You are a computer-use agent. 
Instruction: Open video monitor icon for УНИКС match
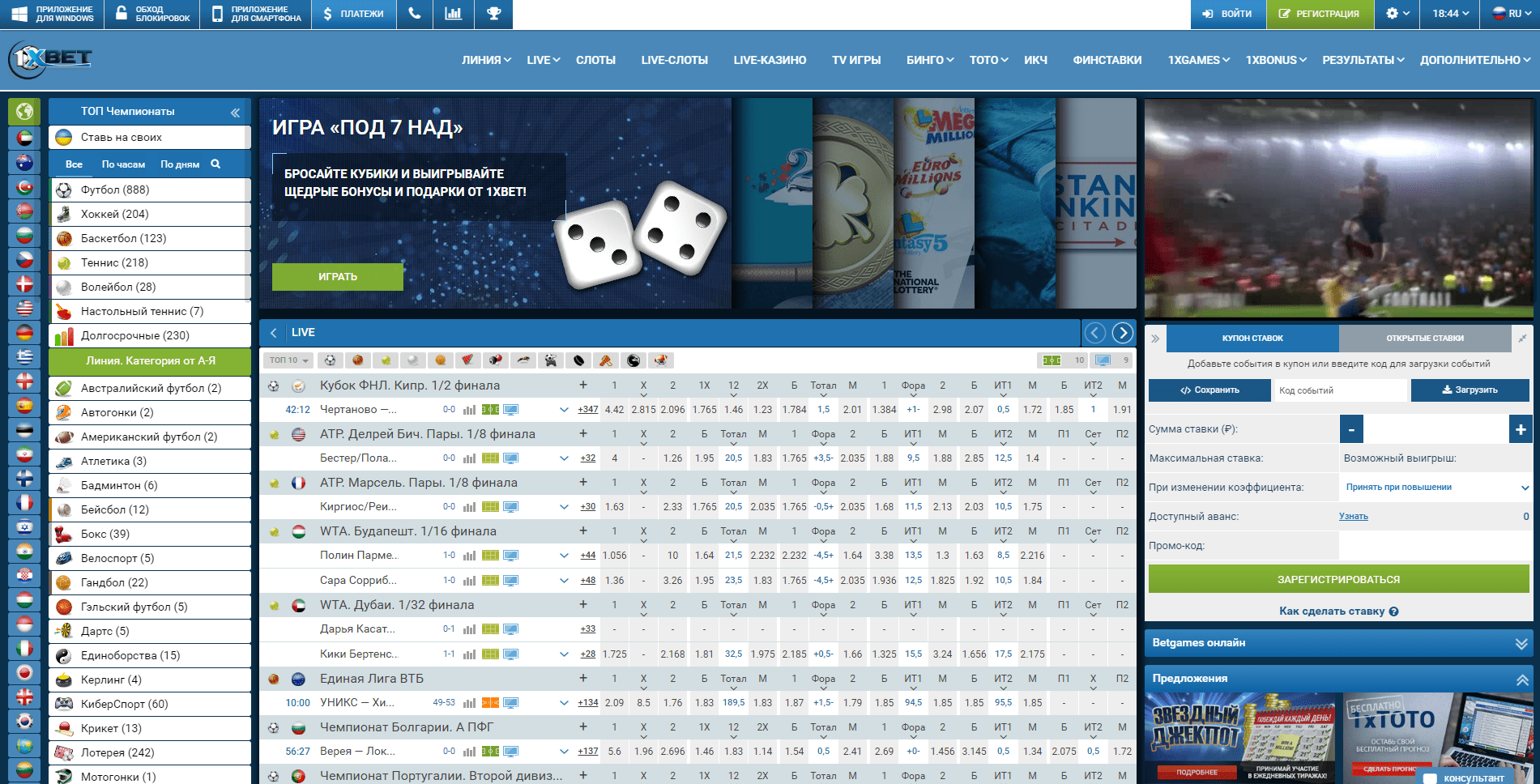coord(510,703)
